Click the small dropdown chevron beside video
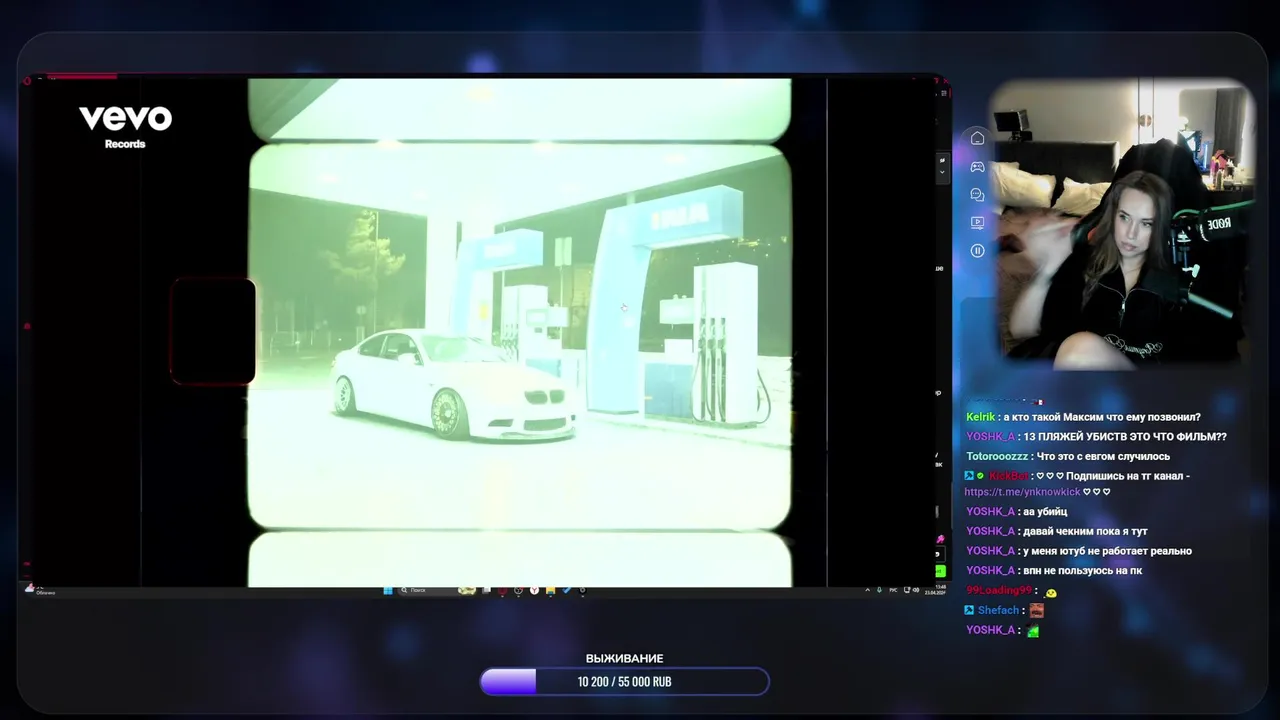 (941, 172)
